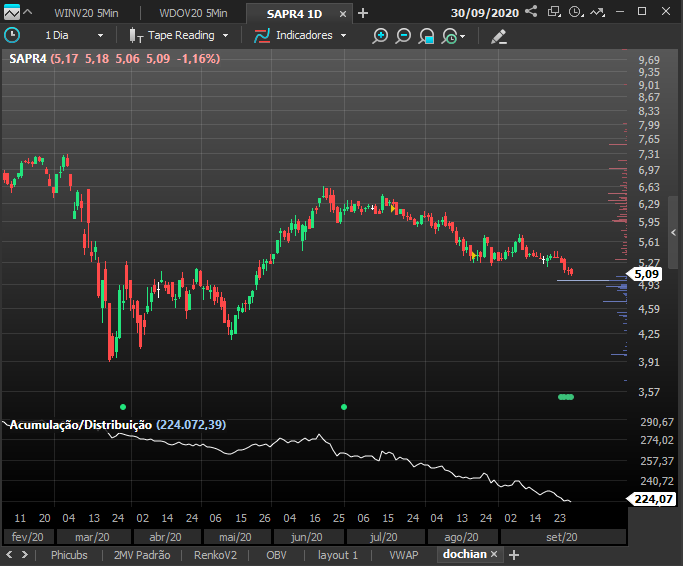The width and height of the screenshot is (683, 566).
Task: Expand the Indicadores menu
Action: (301, 35)
